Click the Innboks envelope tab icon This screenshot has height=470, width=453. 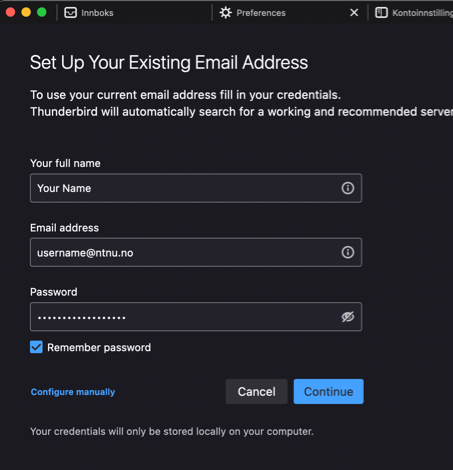[x=70, y=13]
